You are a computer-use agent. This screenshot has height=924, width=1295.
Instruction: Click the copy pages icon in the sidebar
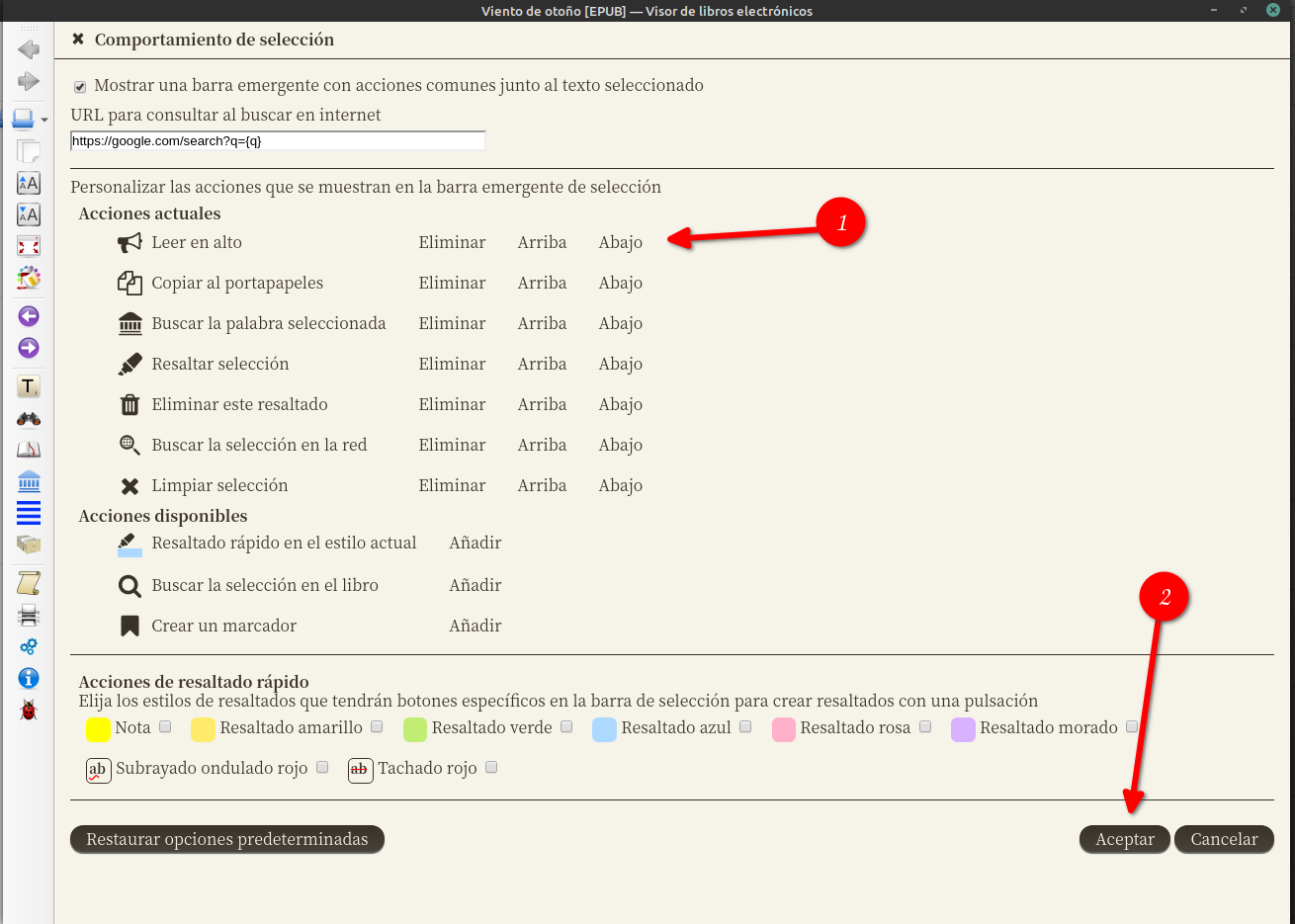point(29,151)
